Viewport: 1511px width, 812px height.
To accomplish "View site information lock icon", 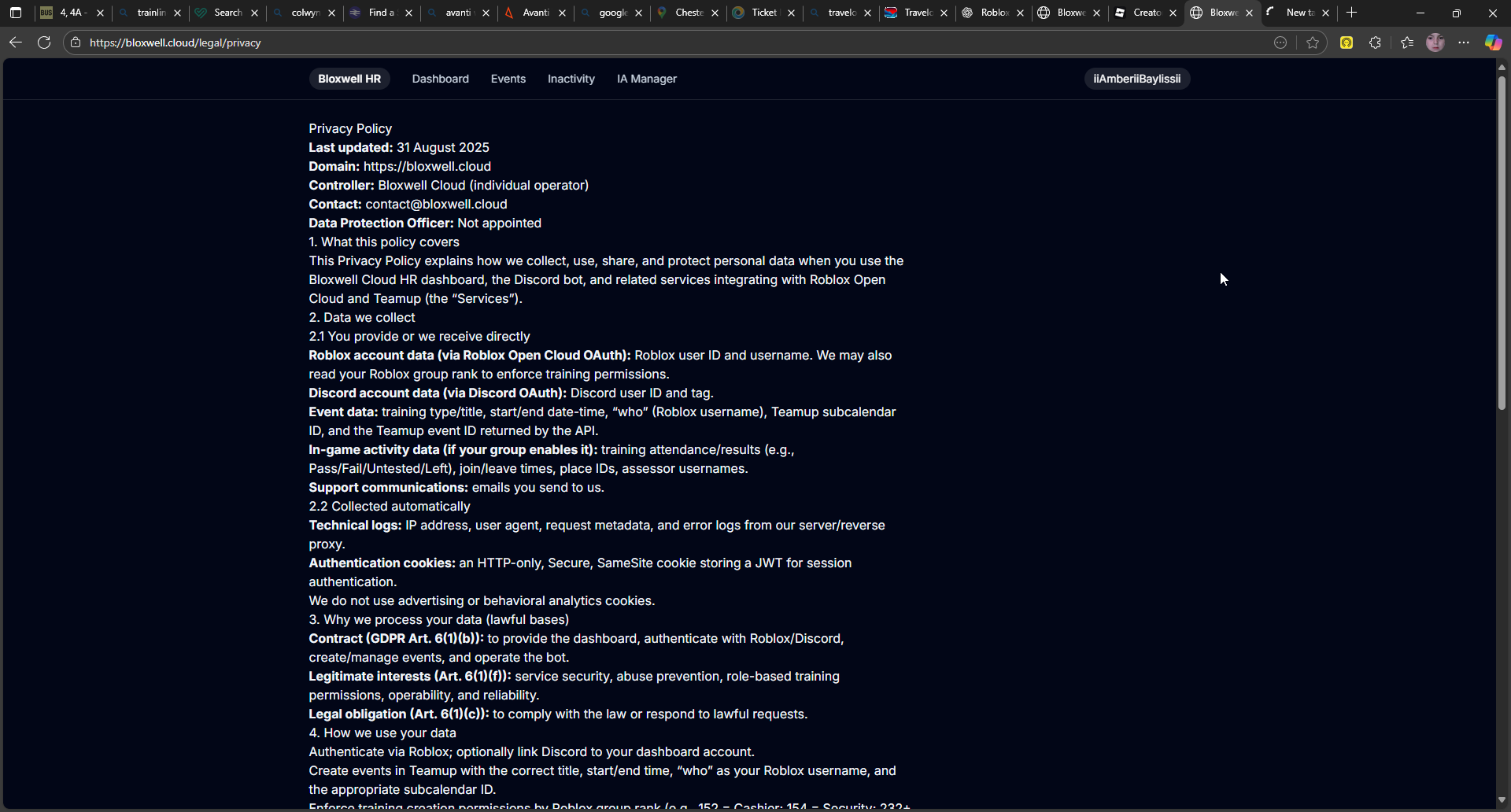I will click(x=76, y=42).
